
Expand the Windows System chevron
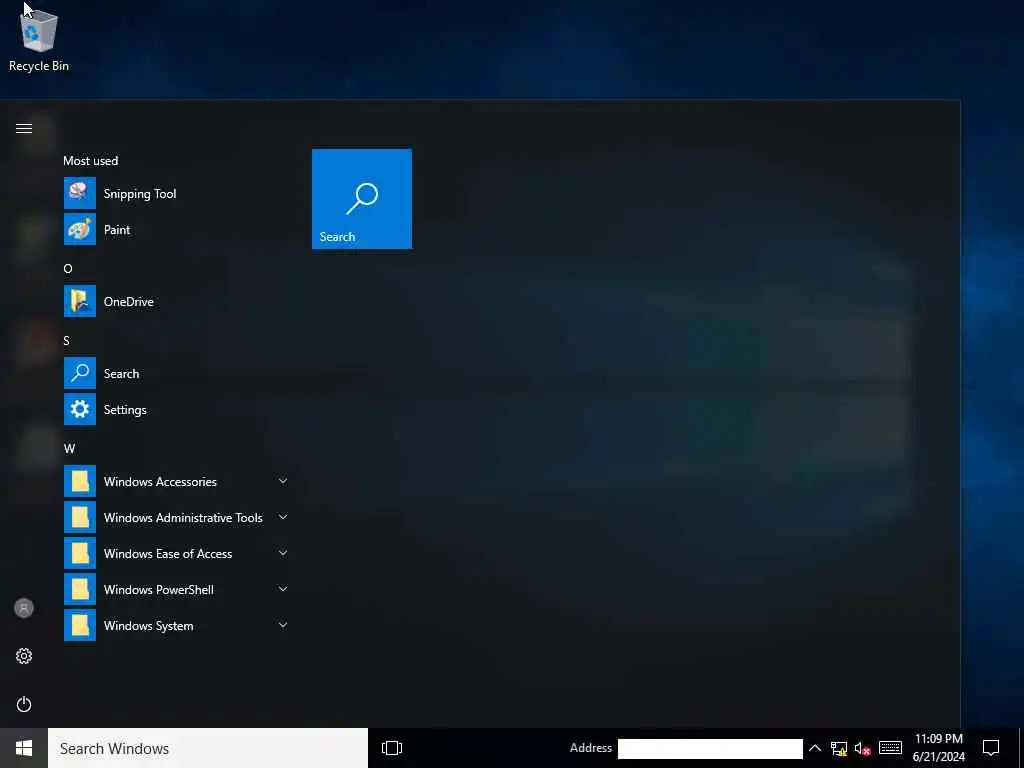pos(283,625)
